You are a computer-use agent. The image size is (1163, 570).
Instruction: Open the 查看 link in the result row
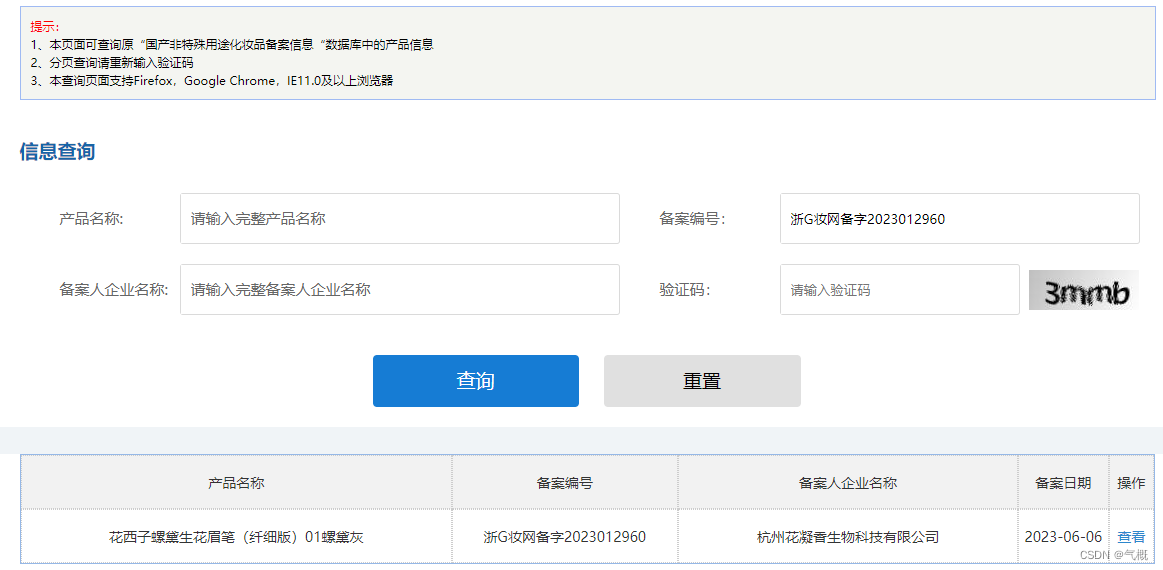1131,537
